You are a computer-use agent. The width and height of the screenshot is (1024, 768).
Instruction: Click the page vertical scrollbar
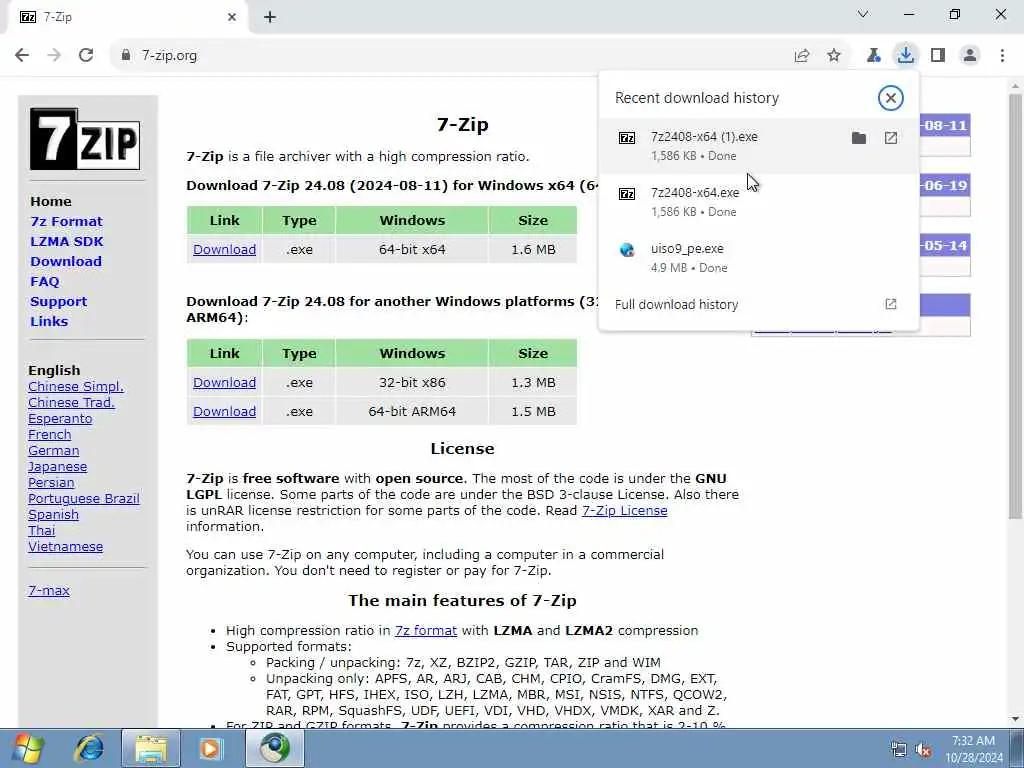point(1015,307)
